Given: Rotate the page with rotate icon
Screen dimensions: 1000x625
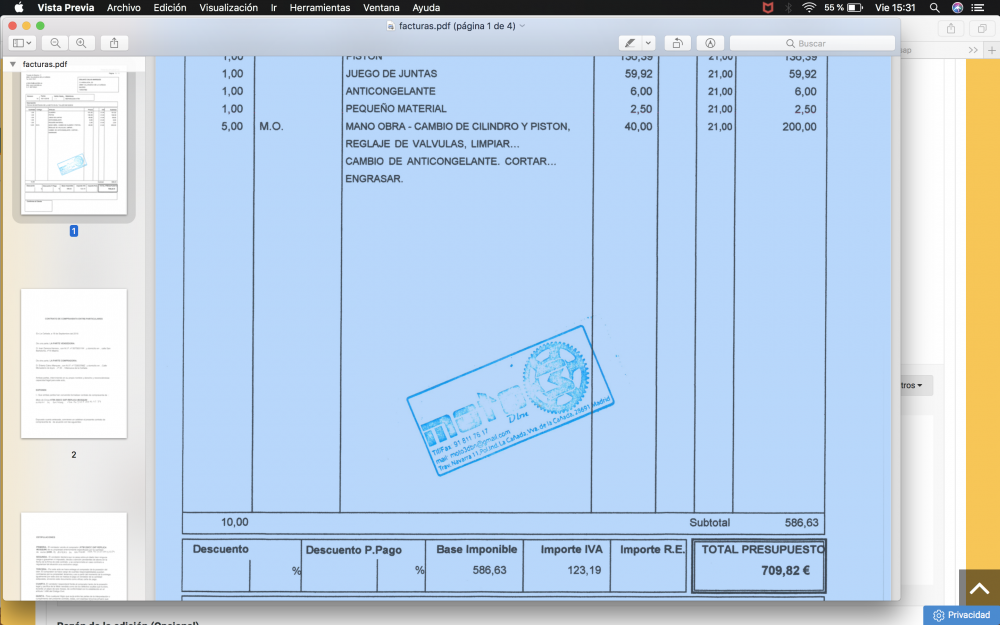Looking at the screenshot, I should pos(677,43).
